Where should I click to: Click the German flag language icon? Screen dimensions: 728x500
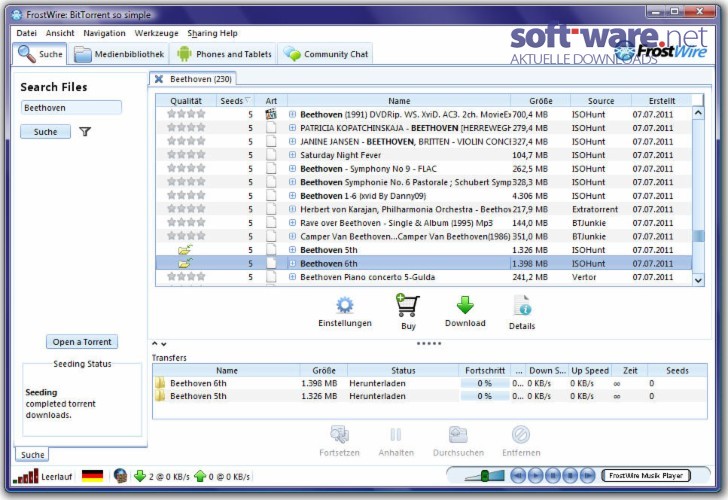(92, 476)
